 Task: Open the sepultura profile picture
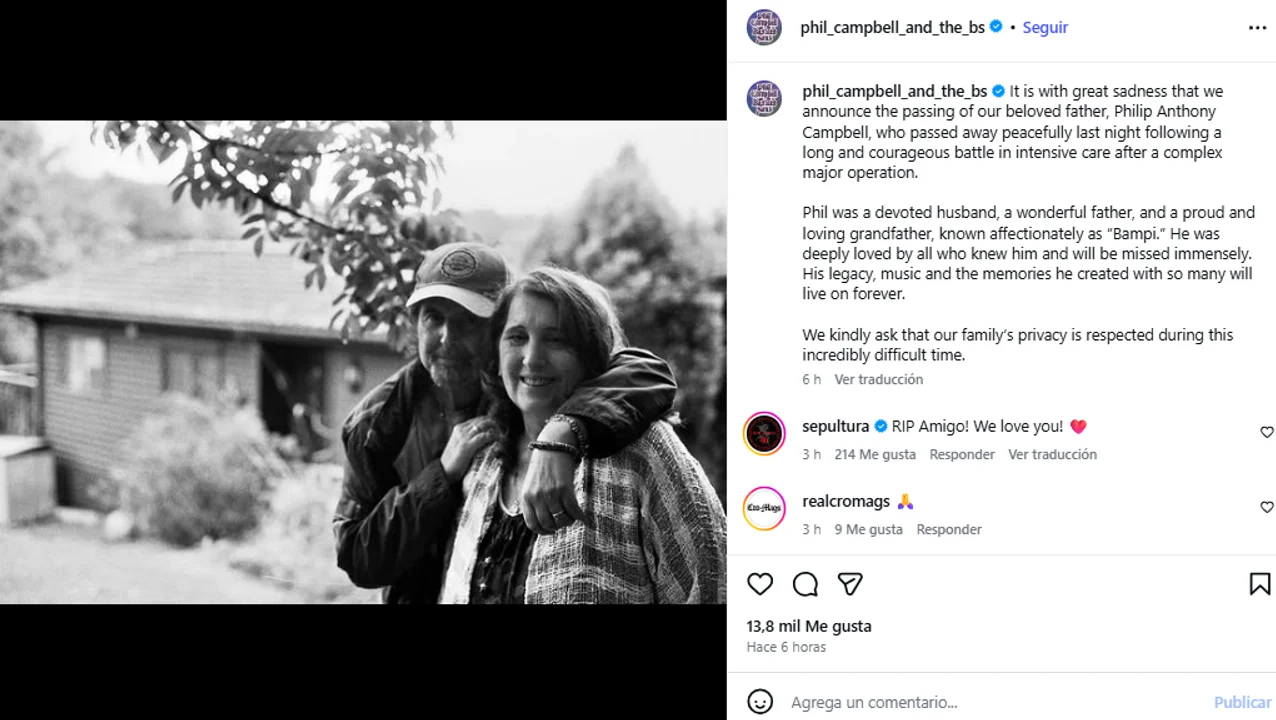tap(764, 433)
